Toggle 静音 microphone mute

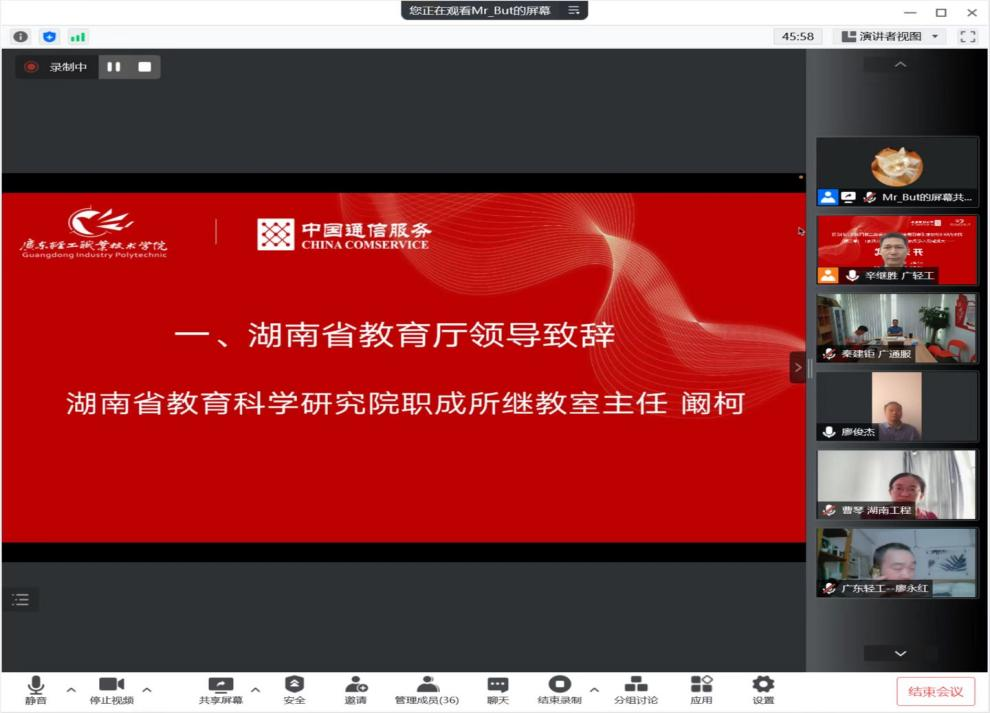pos(36,689)
